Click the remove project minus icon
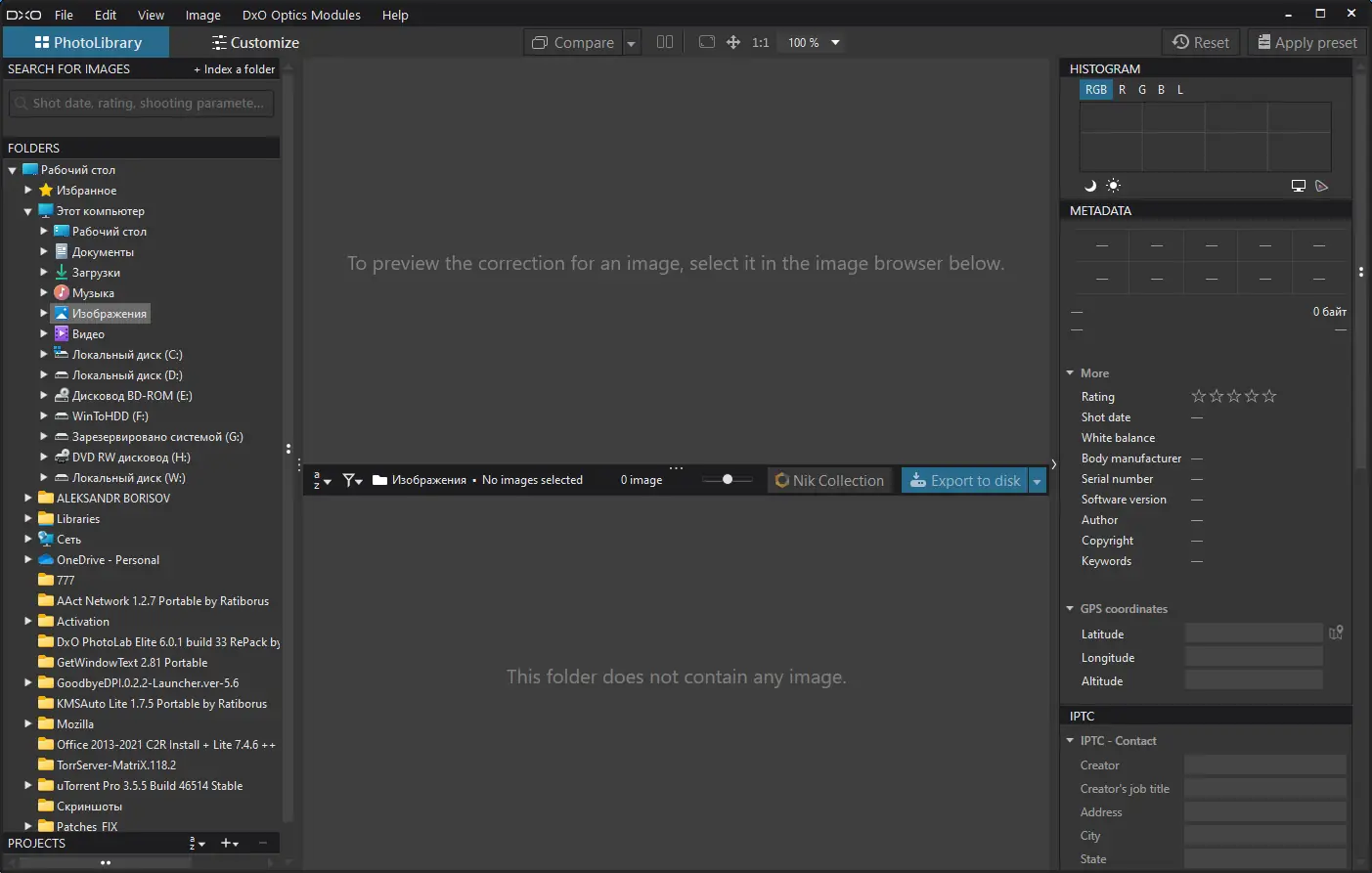This screenshot has height=873, width=1372. pyautogui.click(x=263, y=843)
